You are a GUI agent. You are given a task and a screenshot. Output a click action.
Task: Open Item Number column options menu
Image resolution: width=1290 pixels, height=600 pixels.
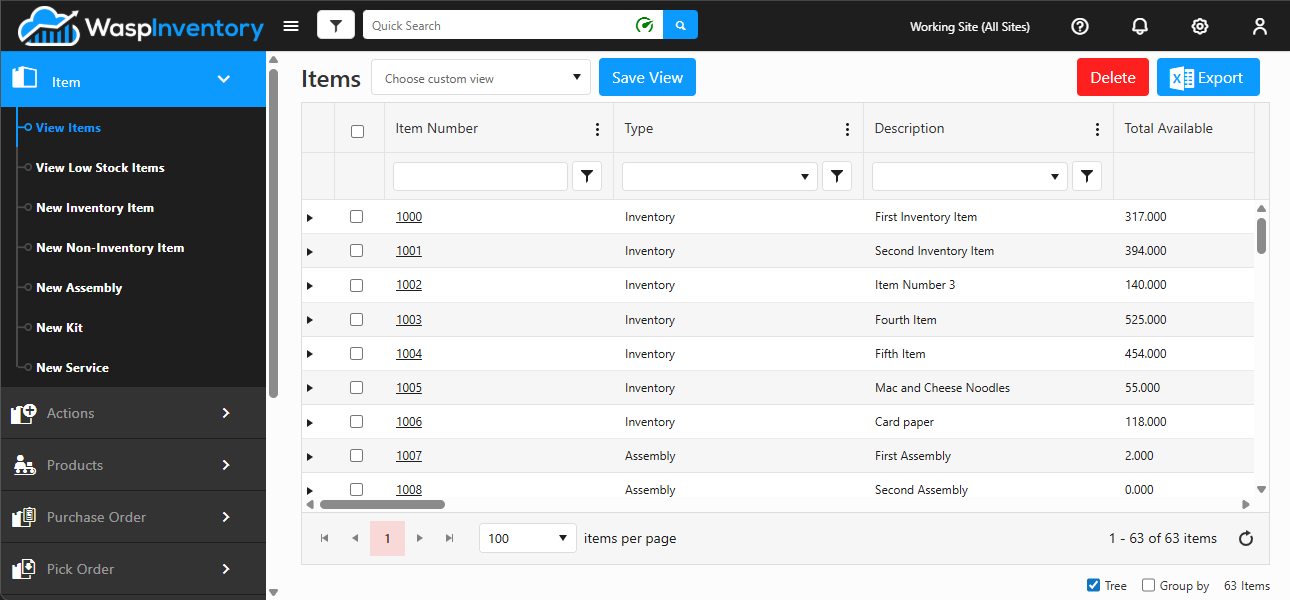[598, 129]
